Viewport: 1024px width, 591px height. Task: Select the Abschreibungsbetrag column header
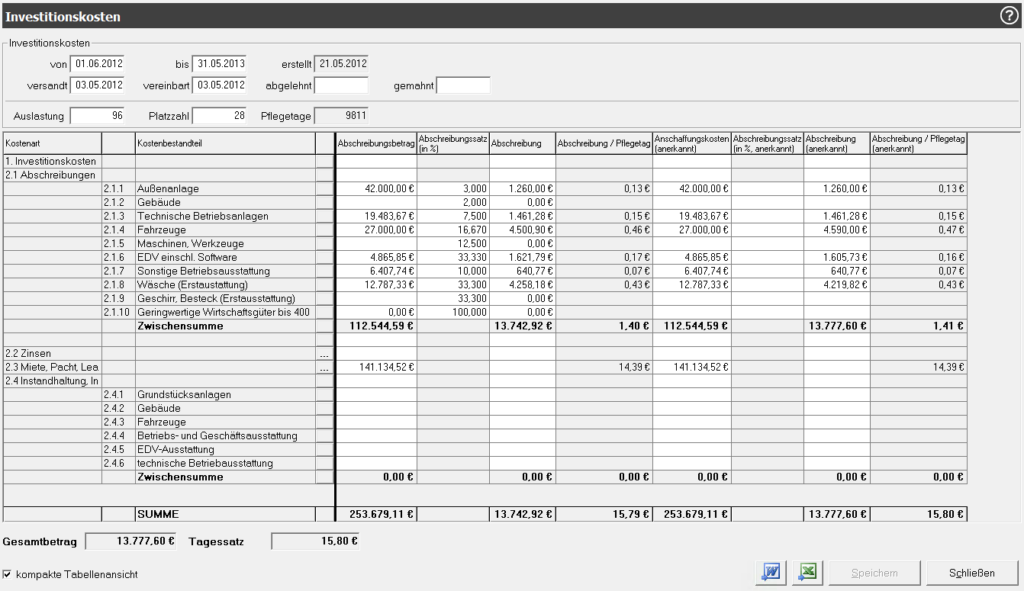click(x=376, y=144)
